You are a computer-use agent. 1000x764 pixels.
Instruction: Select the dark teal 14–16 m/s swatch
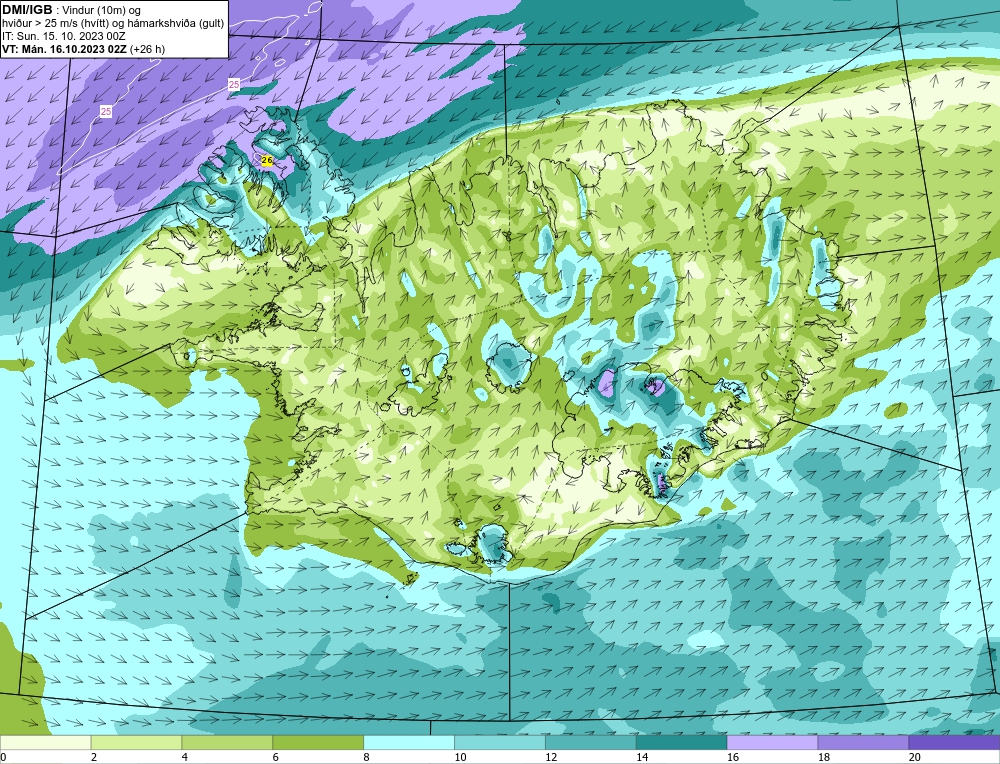[x=681, y=742]
